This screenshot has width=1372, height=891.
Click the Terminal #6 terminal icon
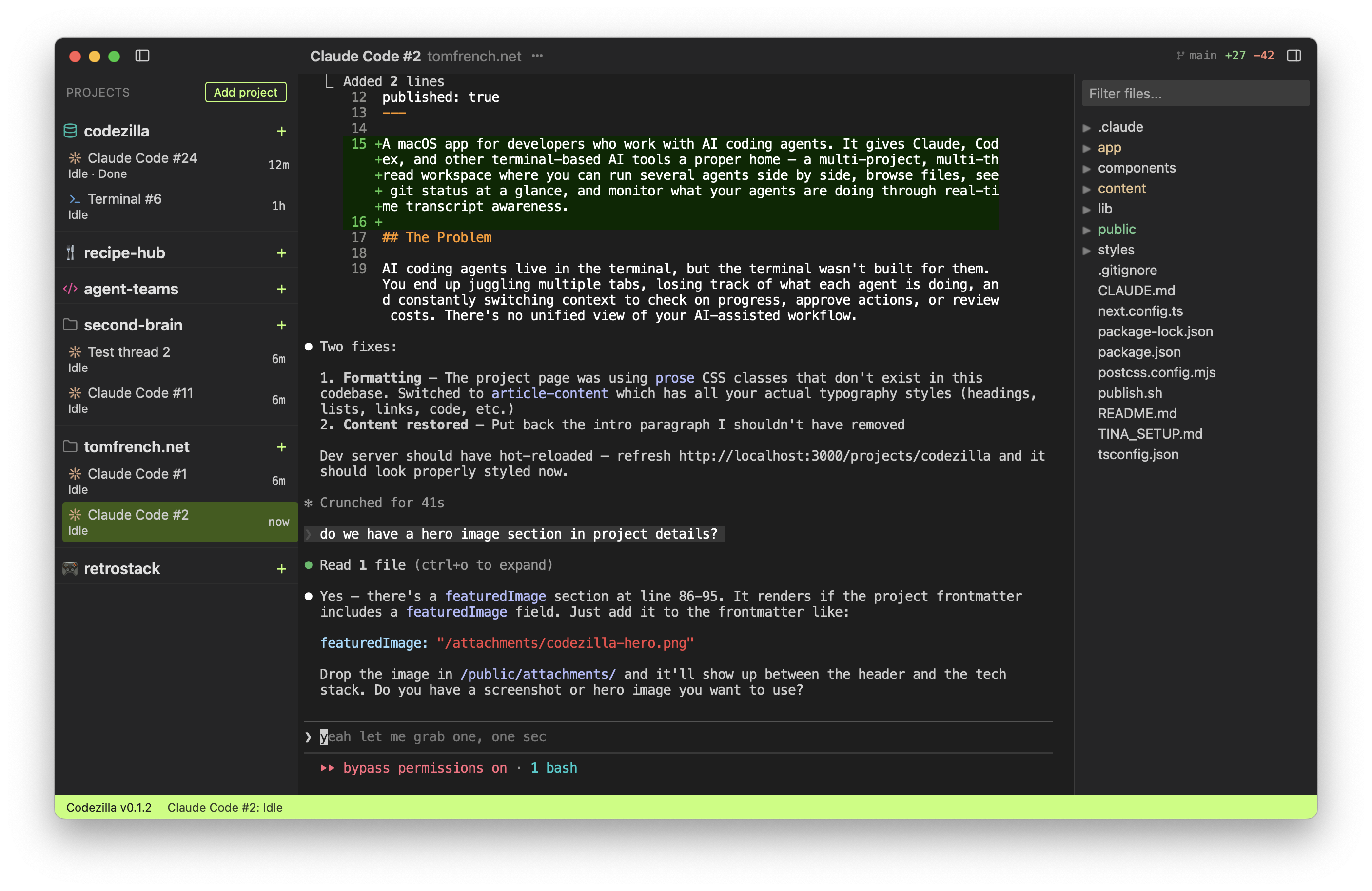tap(75, 199)
